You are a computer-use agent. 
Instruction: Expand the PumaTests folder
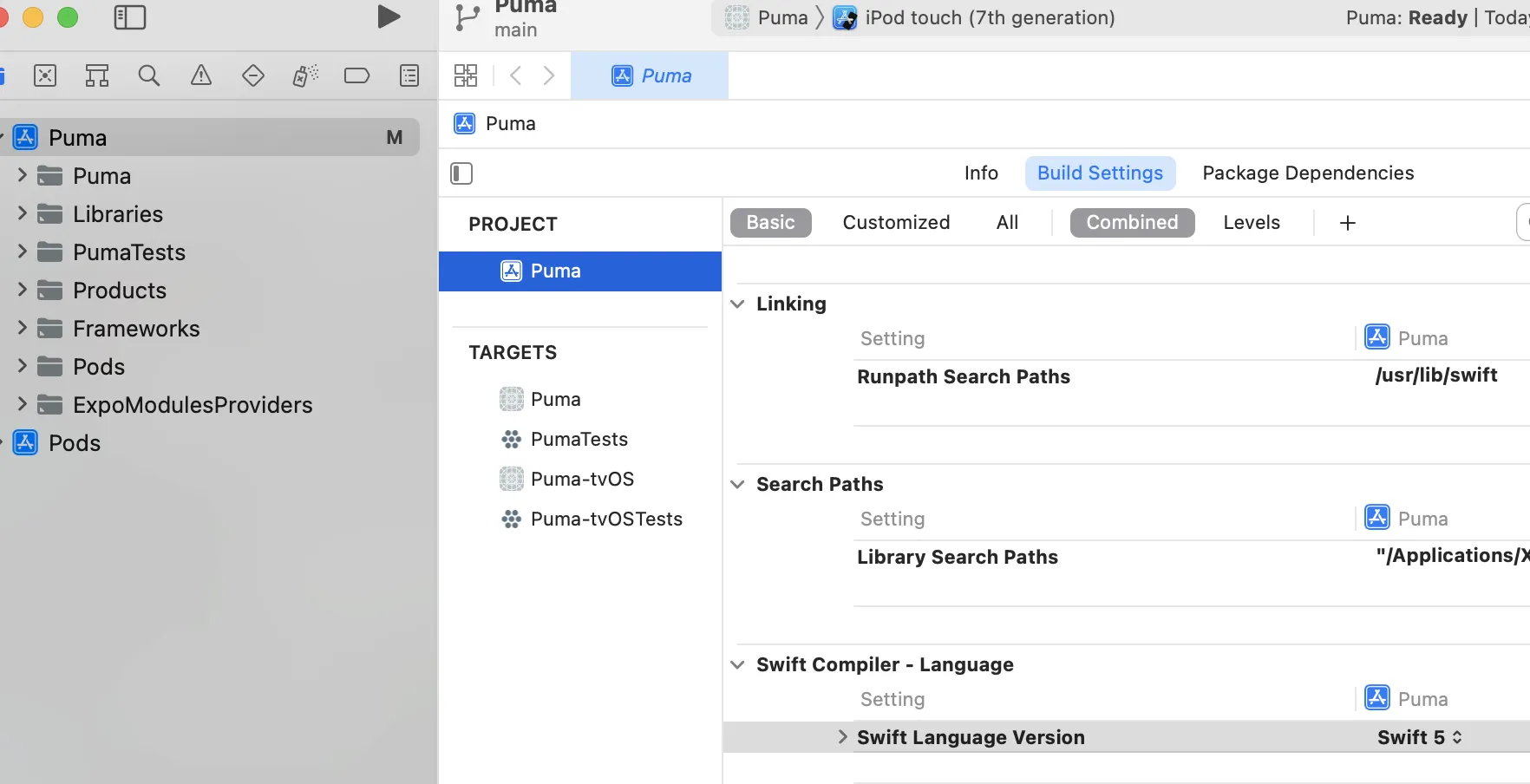(x=23, y=252)
